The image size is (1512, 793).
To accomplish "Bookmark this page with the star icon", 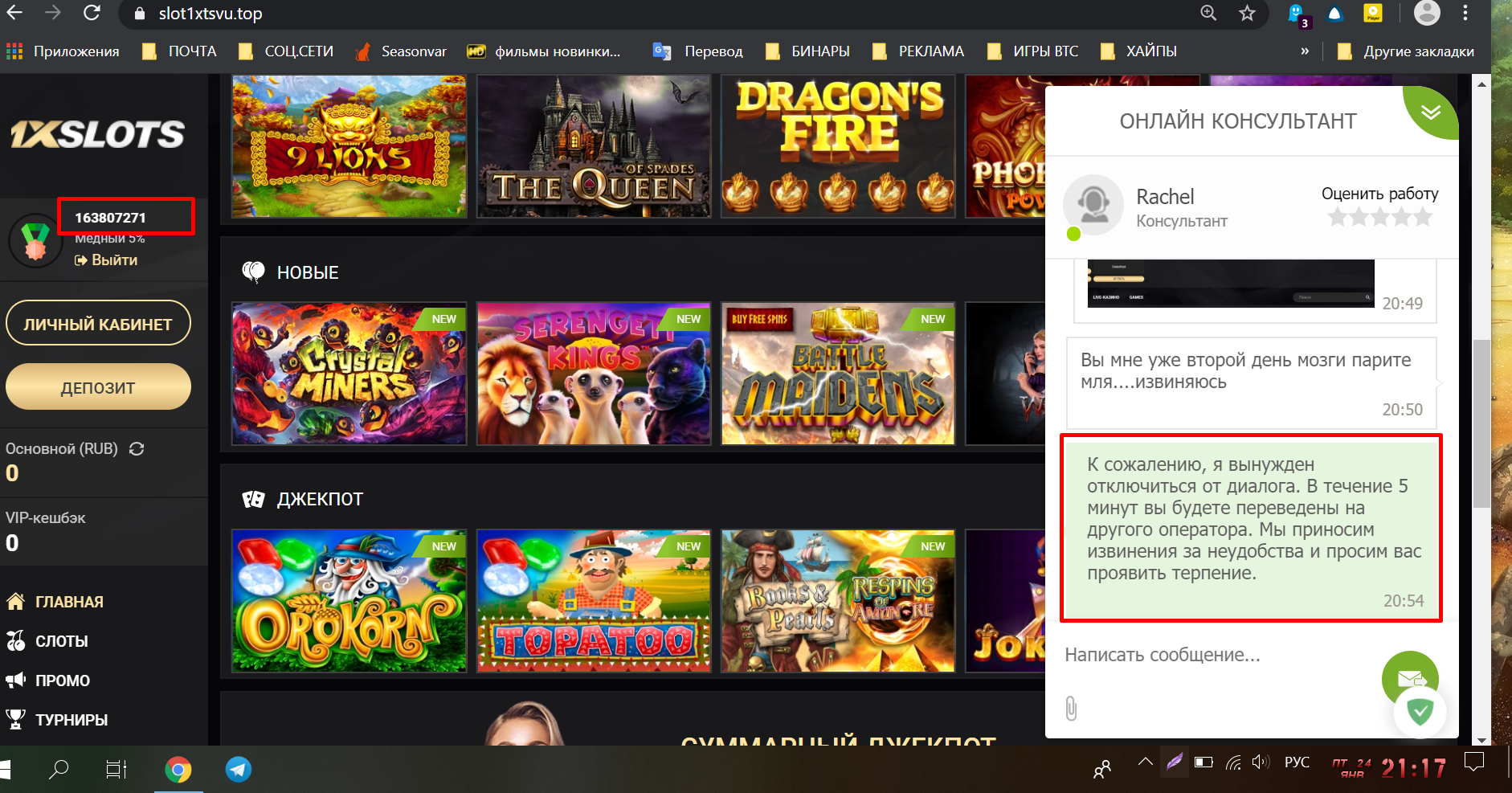I will [x=1247, y=13].
